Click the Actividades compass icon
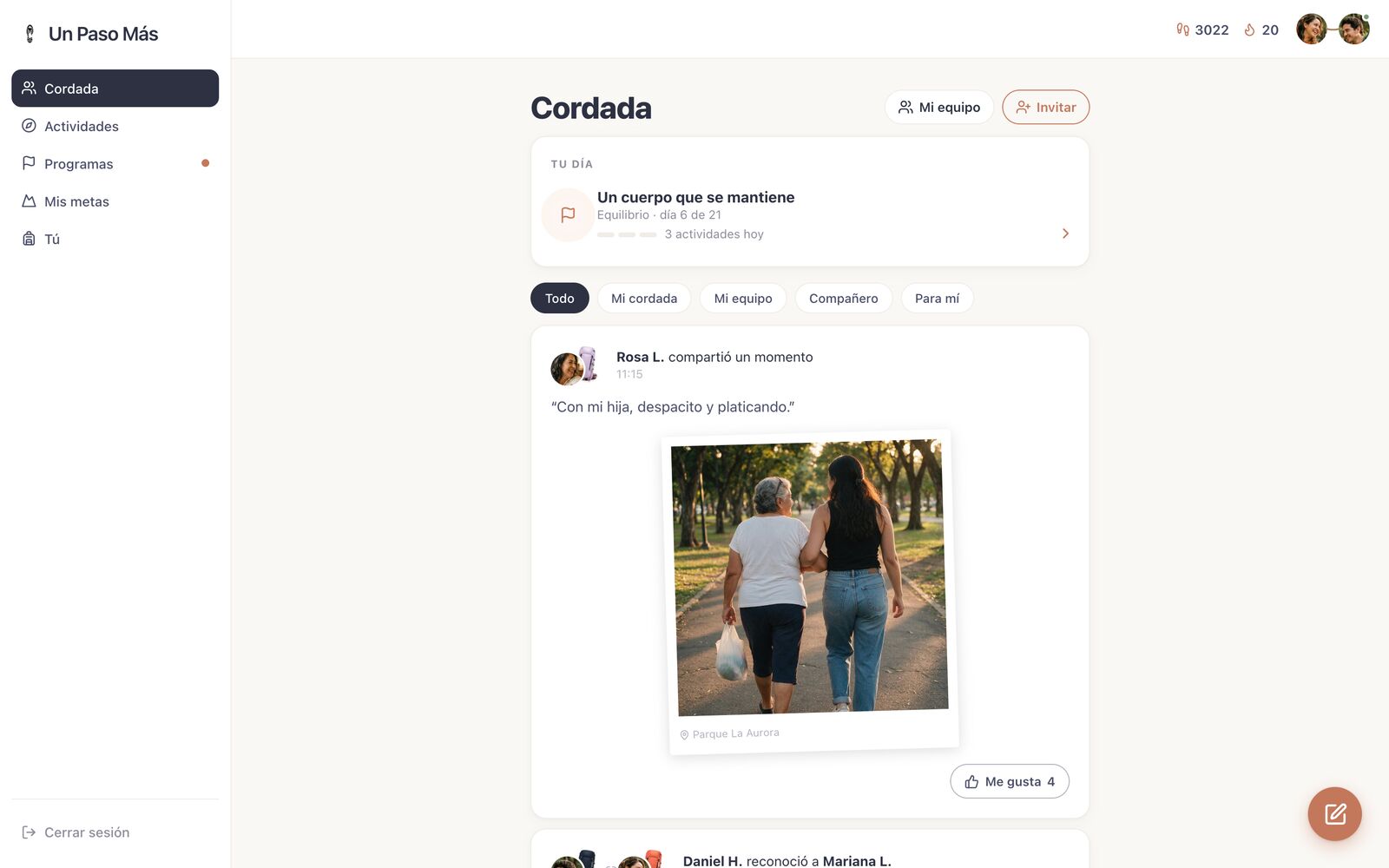Image resolution: width=1389 pixels, height=868 pixels. point(29,126)
